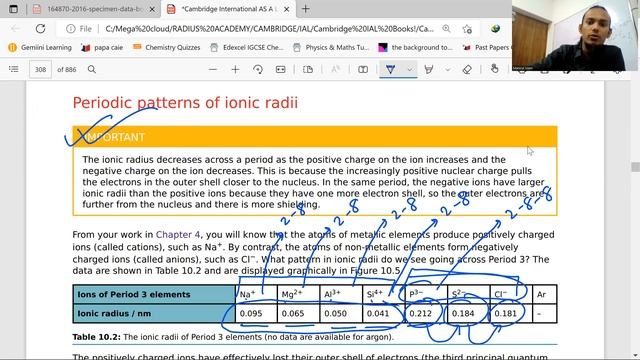This screenshot has height=360, width=640.
Task: Click the 'Periodic patterns of ionic radii' heading
Action: pyautogui.click(x=185, y=103)
